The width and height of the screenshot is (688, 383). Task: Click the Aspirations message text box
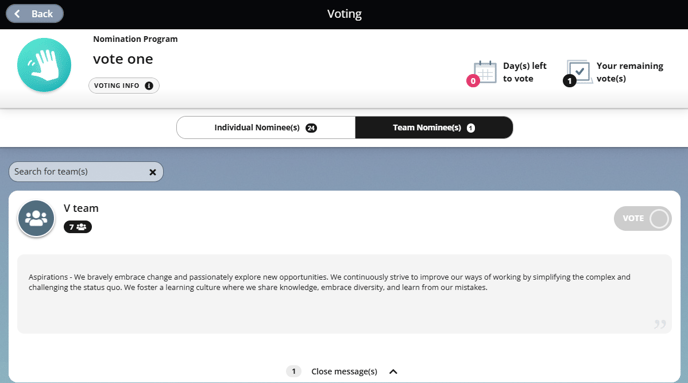point(344,294)
